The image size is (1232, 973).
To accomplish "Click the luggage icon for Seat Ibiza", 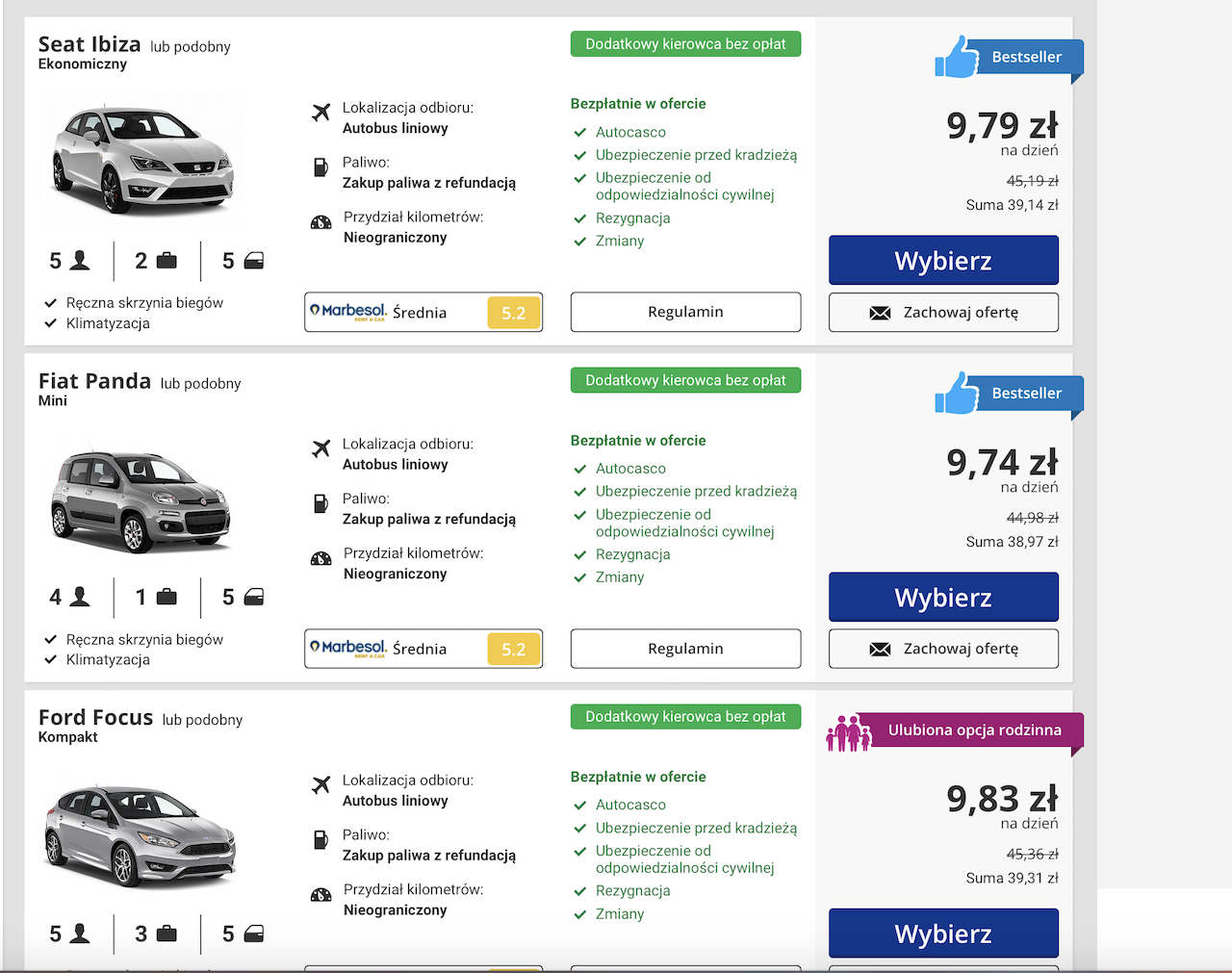I will click(167, 261).
